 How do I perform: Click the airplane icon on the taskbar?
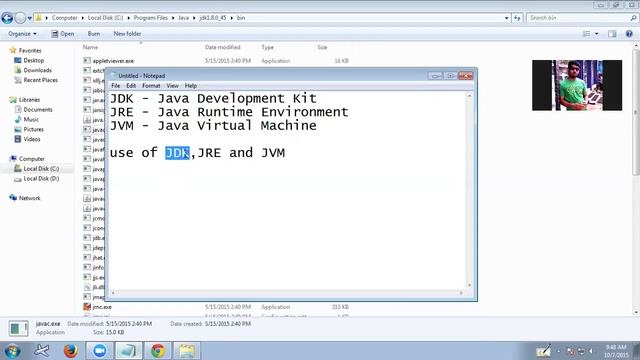42,351
